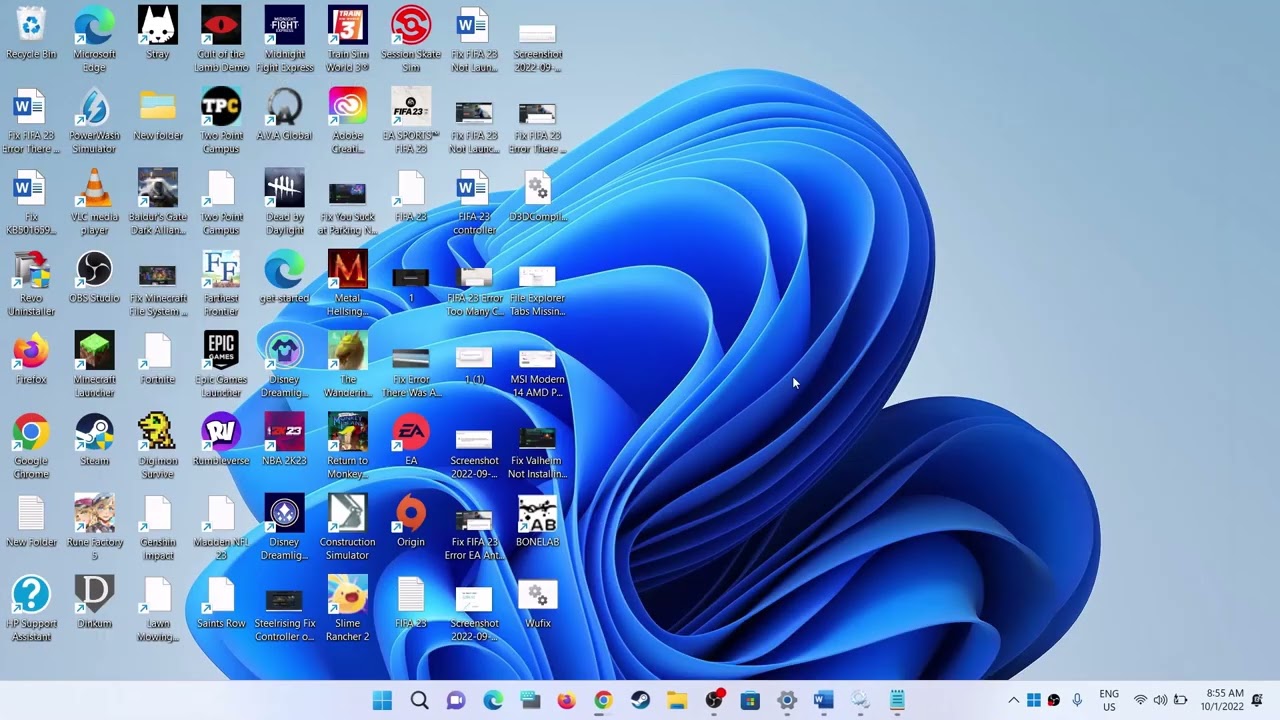The image size is (1280, 720).
Task: Click the Metal Hellsinger shortcut
Action: click(347, 283)
